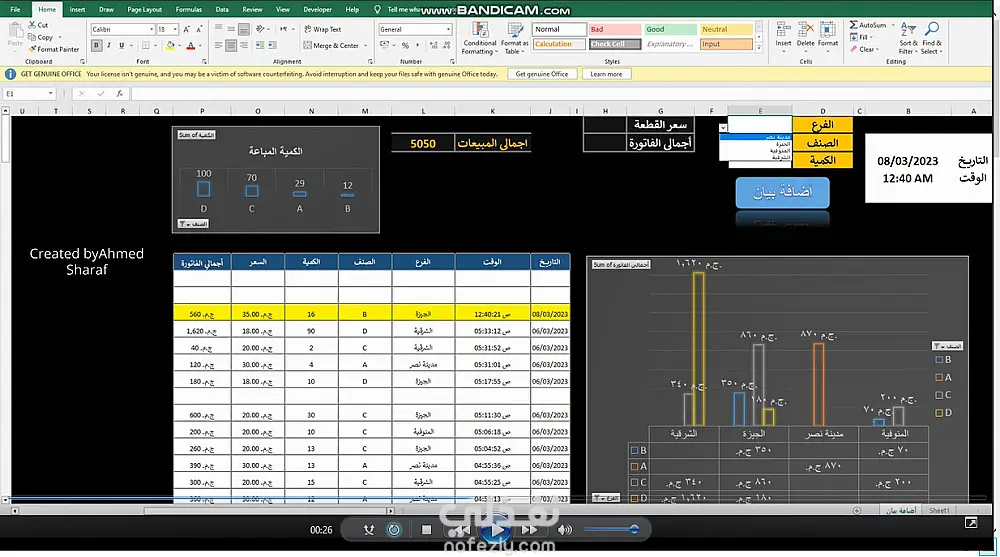Open the Merge & Center dropdown arrow

365,45
